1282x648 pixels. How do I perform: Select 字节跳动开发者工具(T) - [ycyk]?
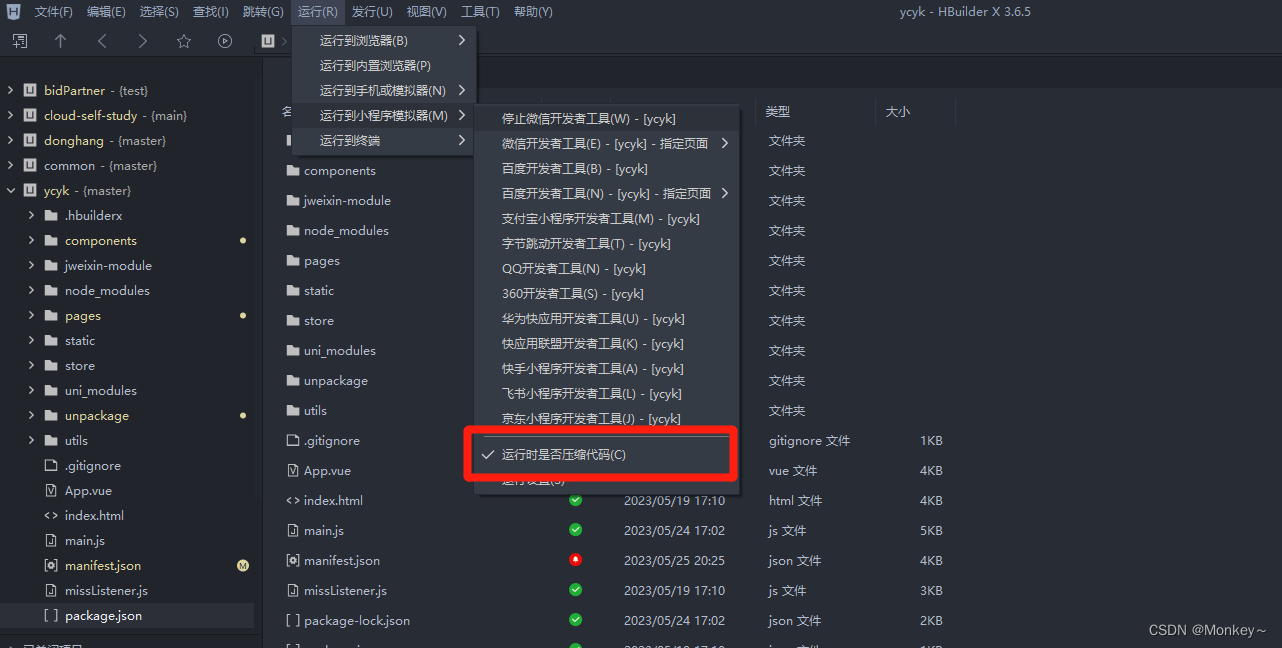[606, 243]
